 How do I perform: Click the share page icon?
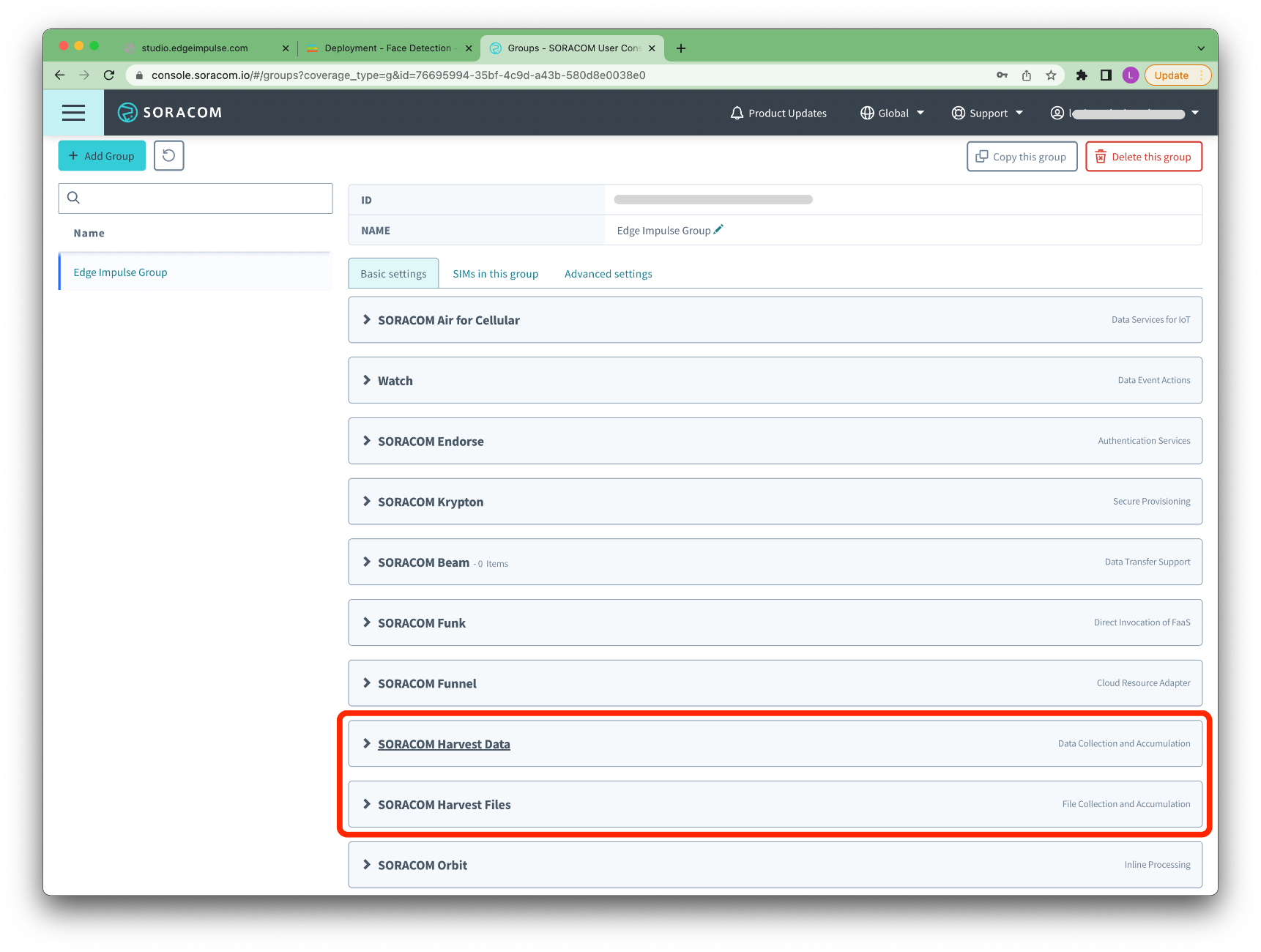[1027, 75]
